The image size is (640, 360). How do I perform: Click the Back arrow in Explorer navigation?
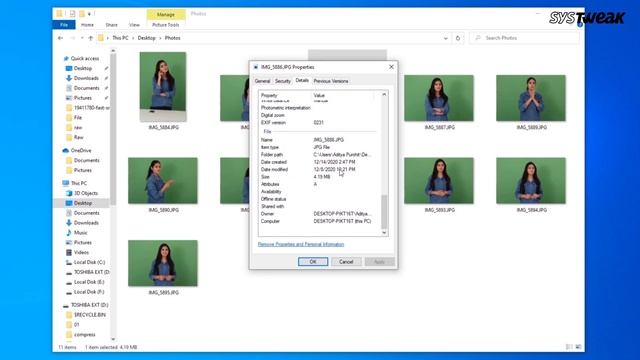click(x=60, y=38)
